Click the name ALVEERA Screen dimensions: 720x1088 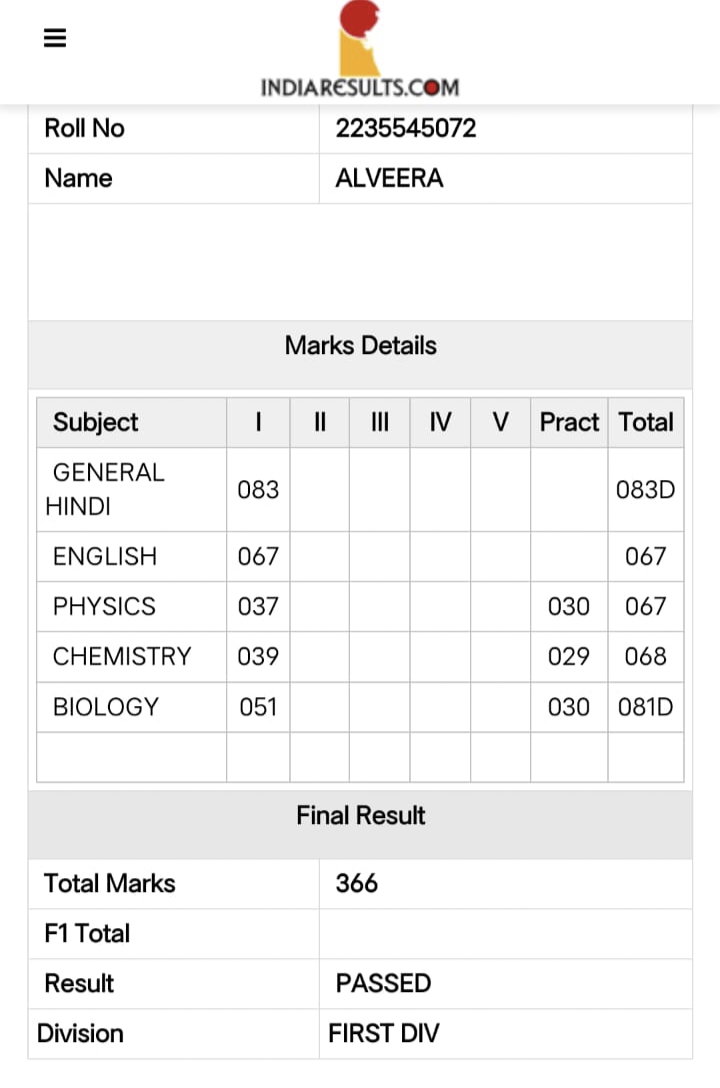(389, 178)
